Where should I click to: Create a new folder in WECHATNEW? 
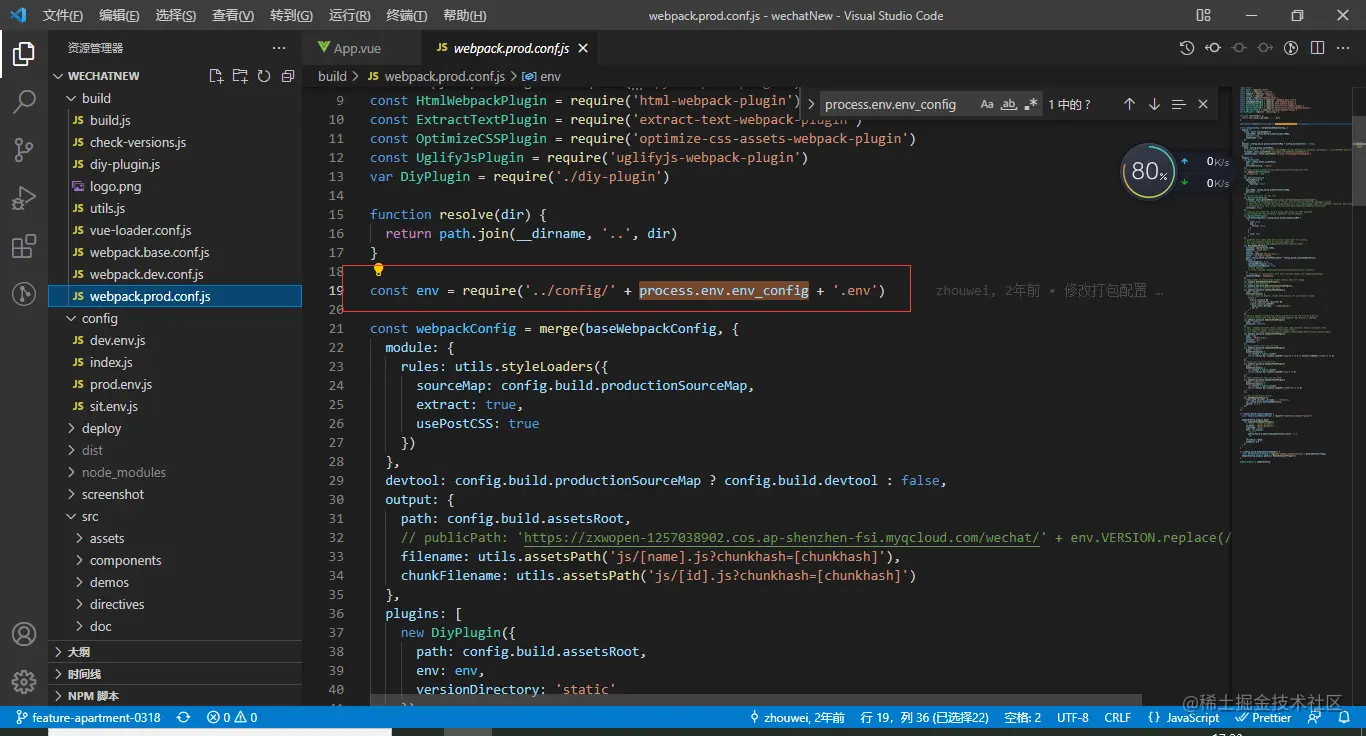(240, 76)
